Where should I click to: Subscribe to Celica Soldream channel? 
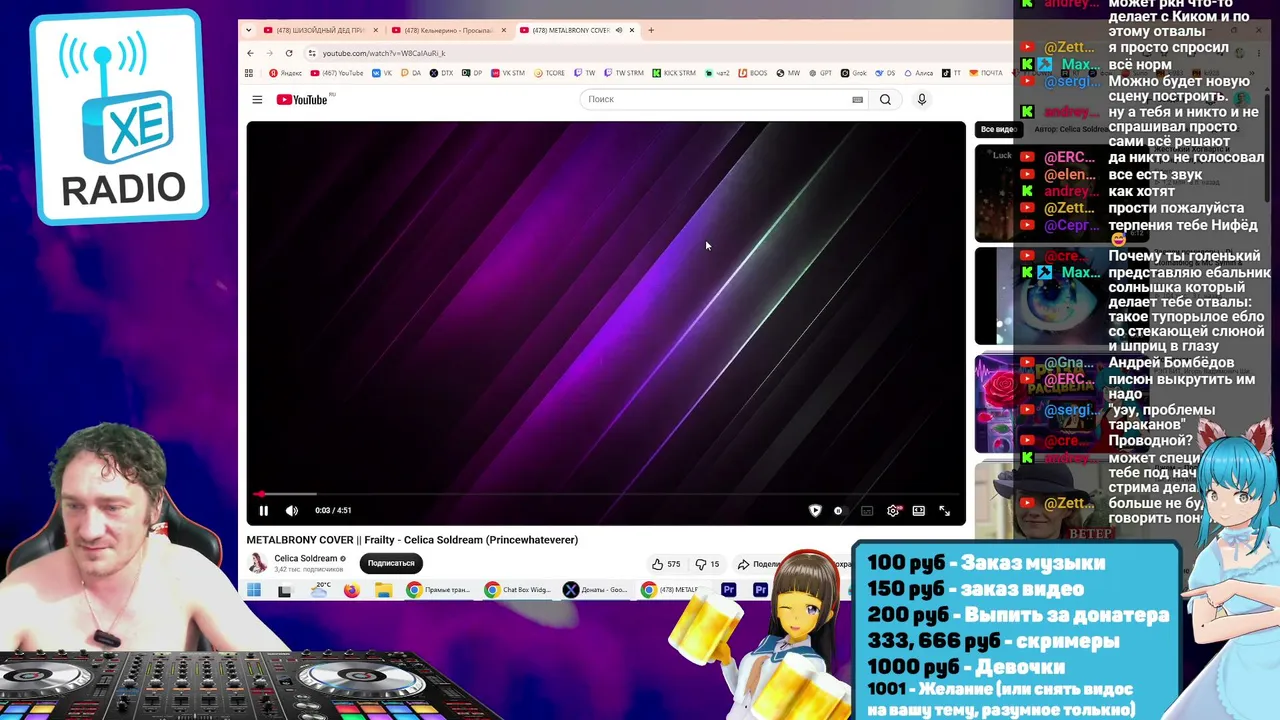coord(391,564)
